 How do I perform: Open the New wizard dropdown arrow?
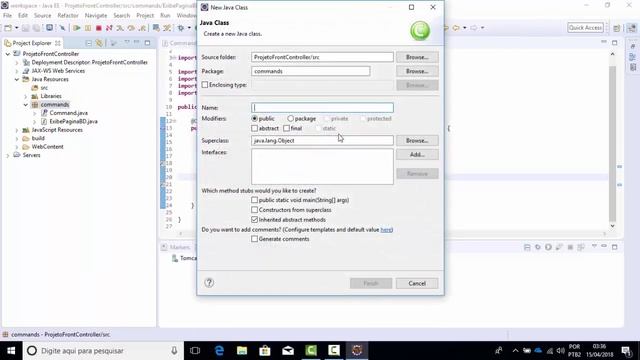point(16,28)
